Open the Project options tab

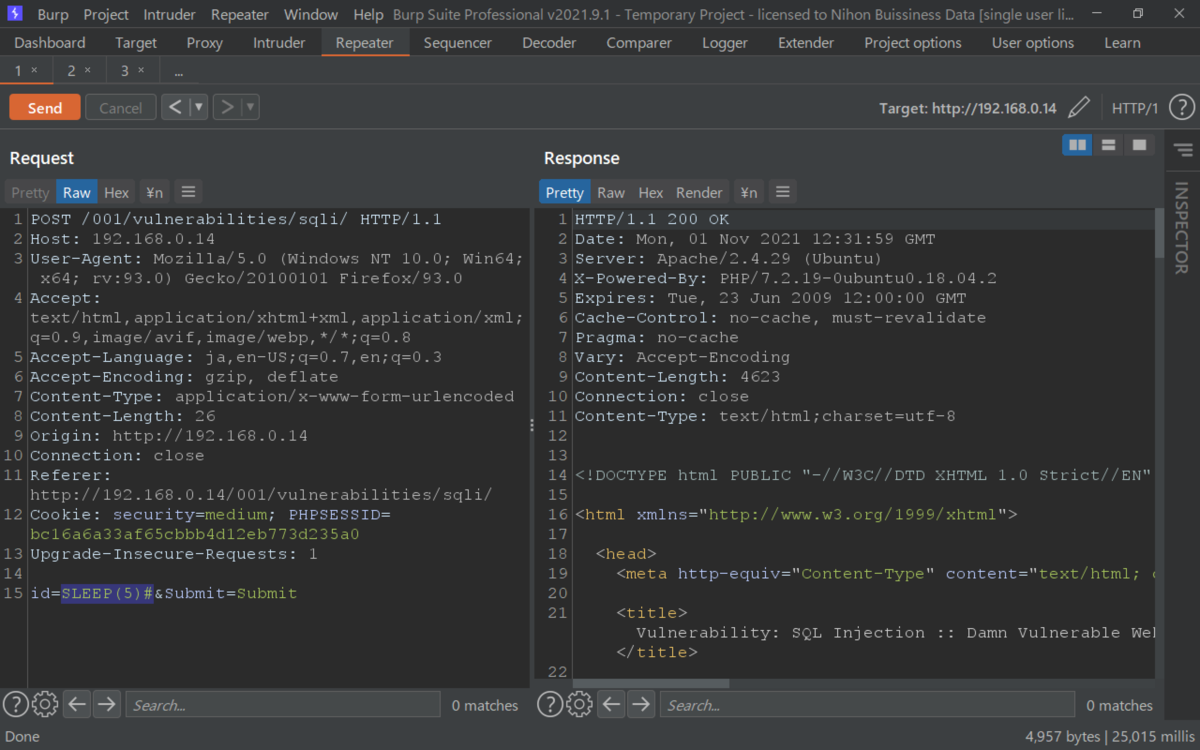click(913, 43)
